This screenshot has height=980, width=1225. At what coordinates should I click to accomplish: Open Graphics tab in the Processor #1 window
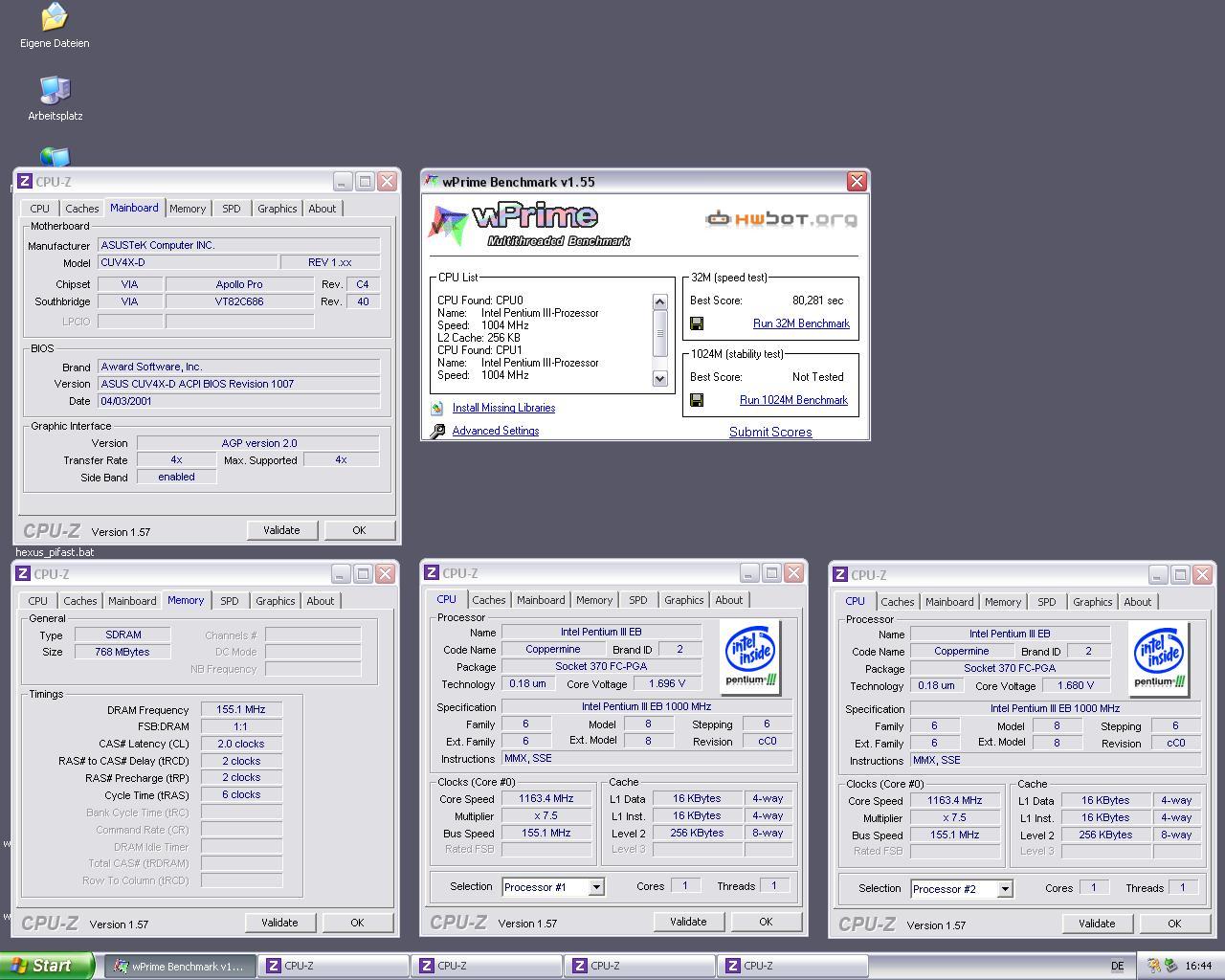[684, 599]
